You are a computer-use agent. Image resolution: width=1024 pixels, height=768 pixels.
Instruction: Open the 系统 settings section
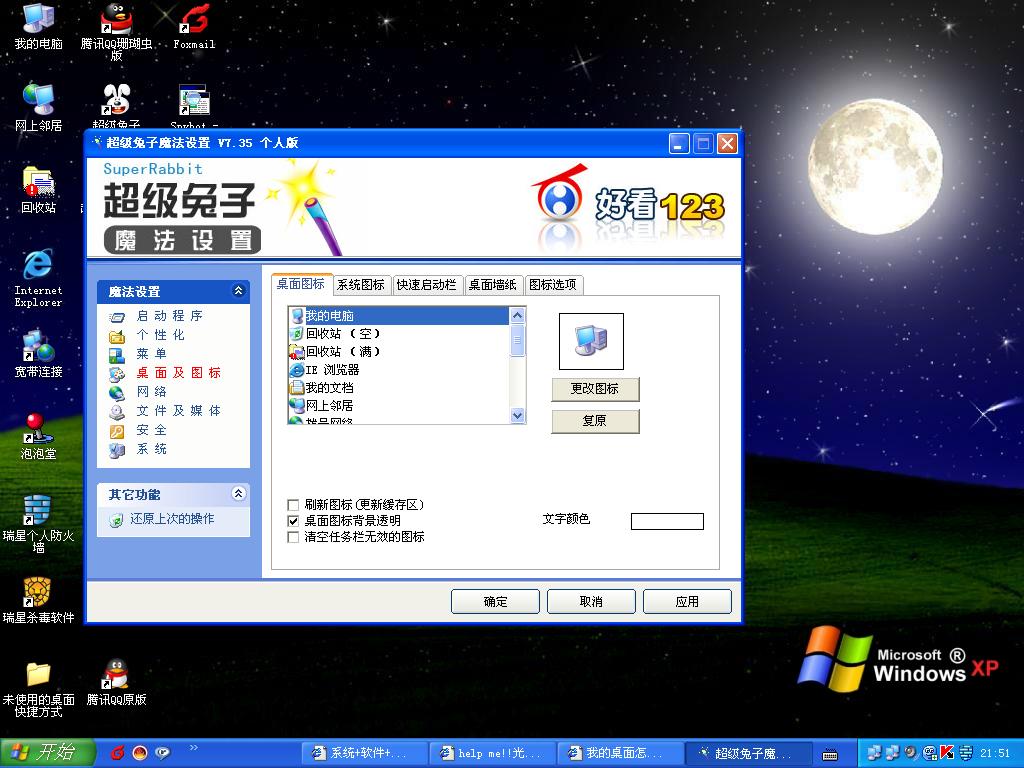click(x=152, y=449)
